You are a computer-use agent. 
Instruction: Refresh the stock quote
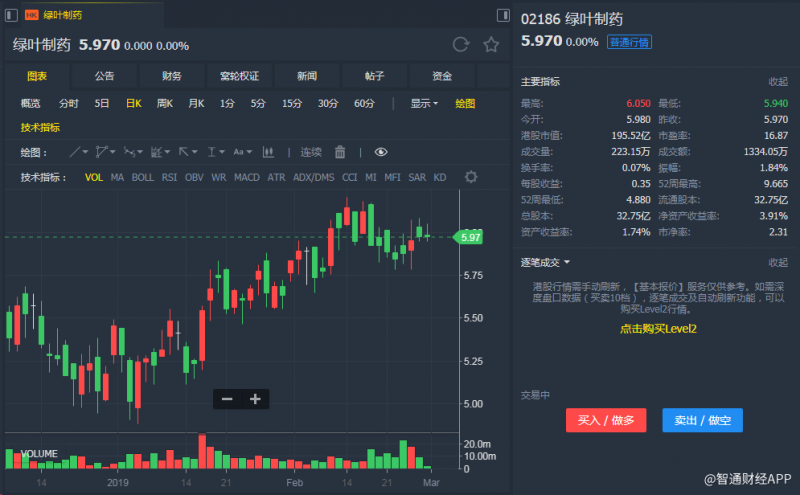[x=461, y=45]
